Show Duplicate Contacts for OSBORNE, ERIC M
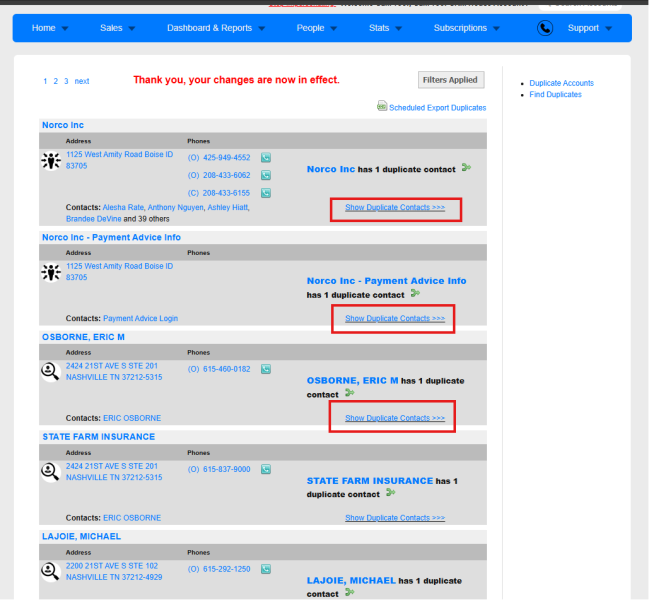Viewport: 649px width, 600px height. pyautogui.click(x=395, y=418)
